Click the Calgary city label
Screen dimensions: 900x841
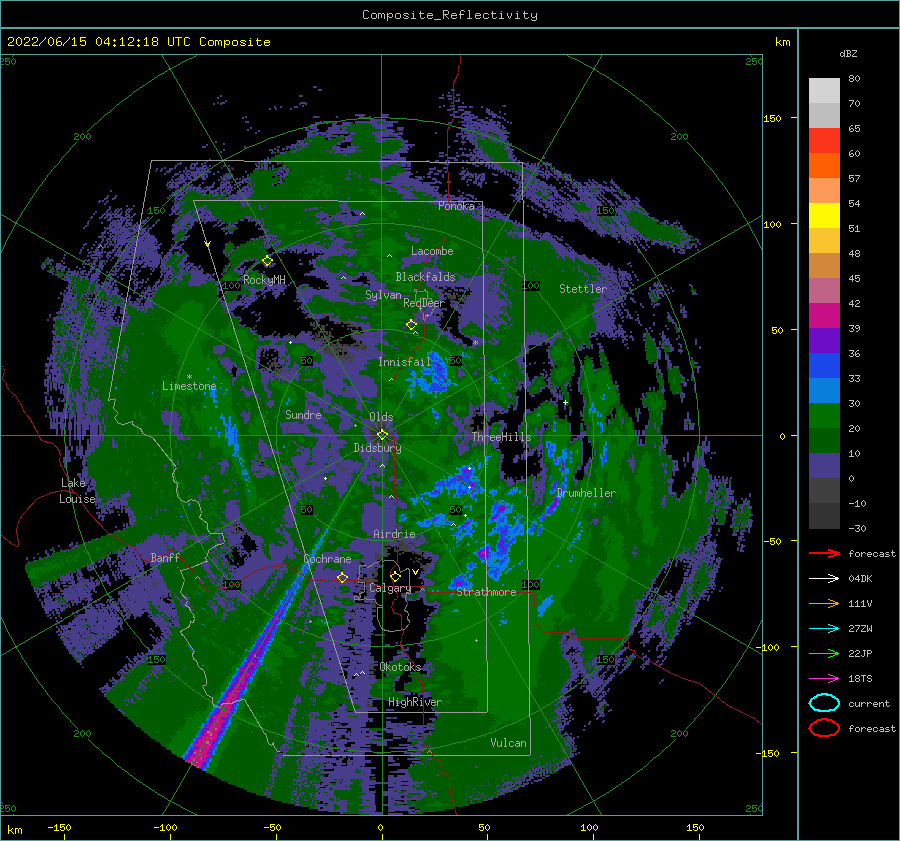[x=390, y=588]
